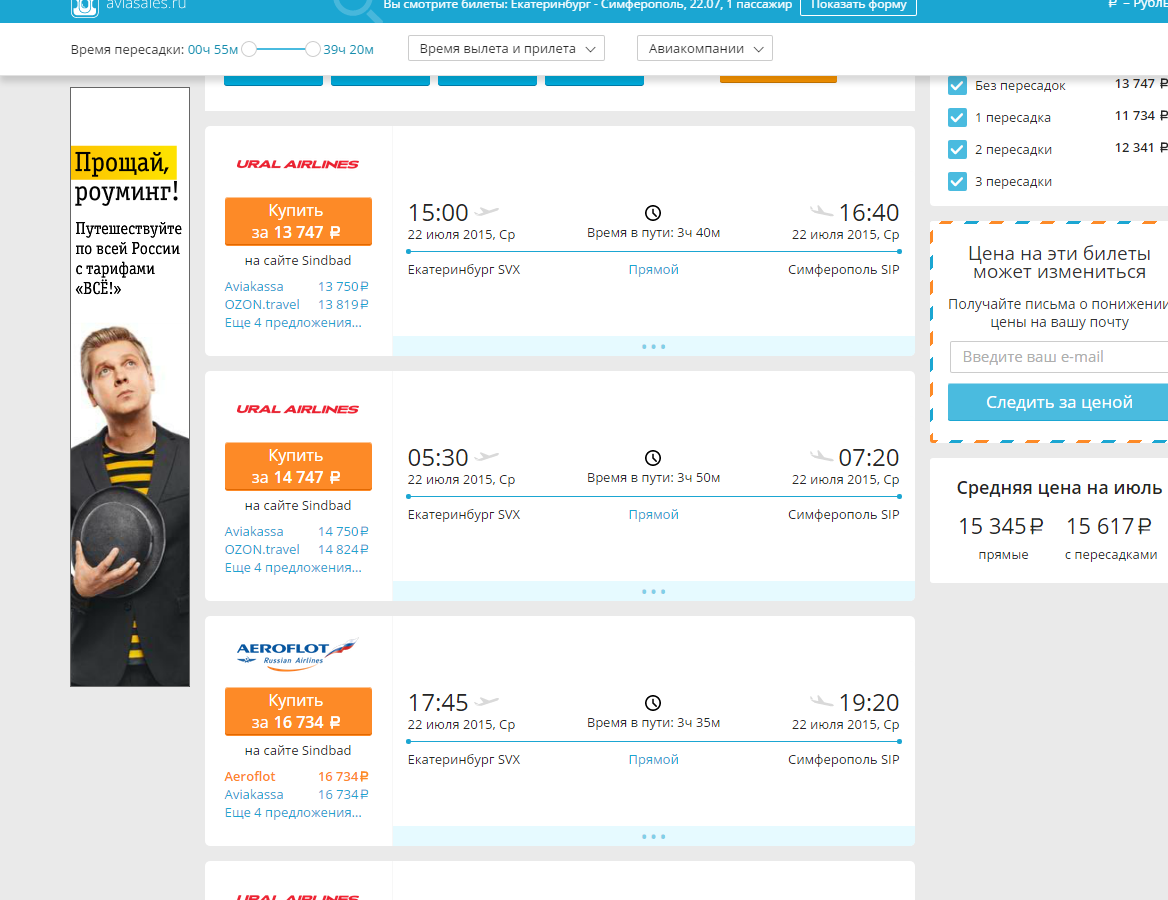The height and width of the screenshot is (900, 1168).
Task: Click the '15:00' departure time
Action: (x=438, y=213)
